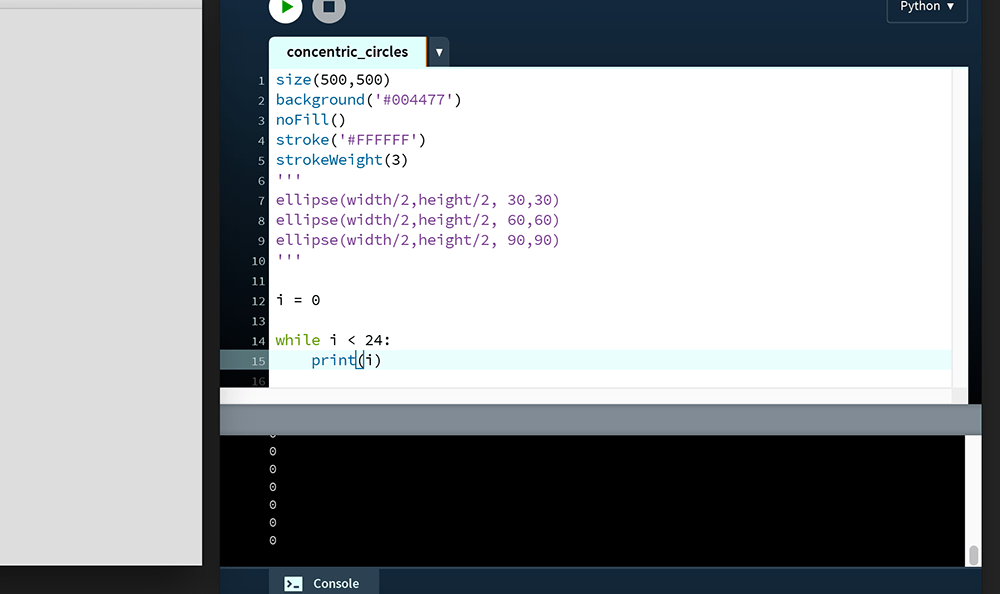Open the tab options arrow menu

click(439, 52)
